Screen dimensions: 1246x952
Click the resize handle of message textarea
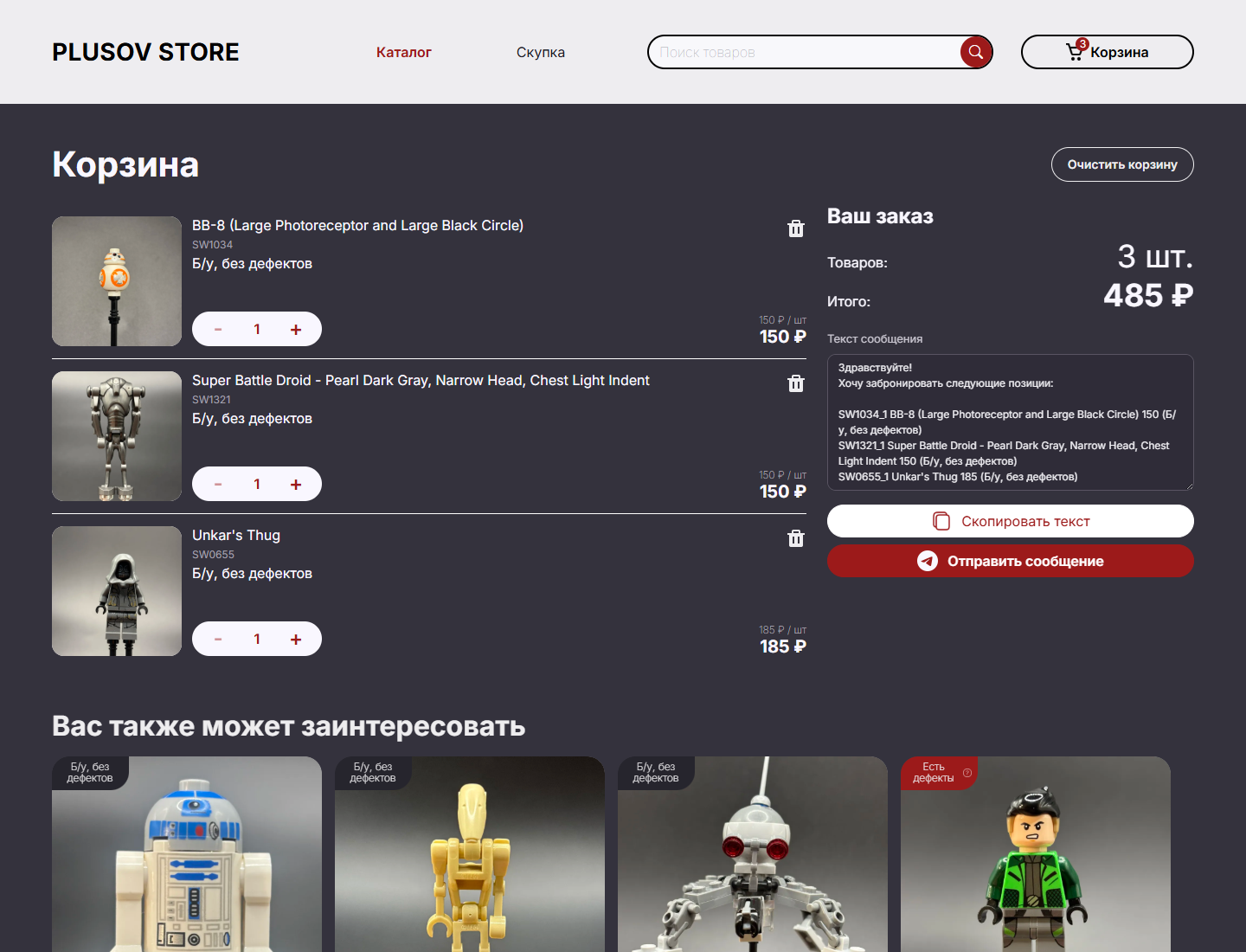pos(1189,486)
